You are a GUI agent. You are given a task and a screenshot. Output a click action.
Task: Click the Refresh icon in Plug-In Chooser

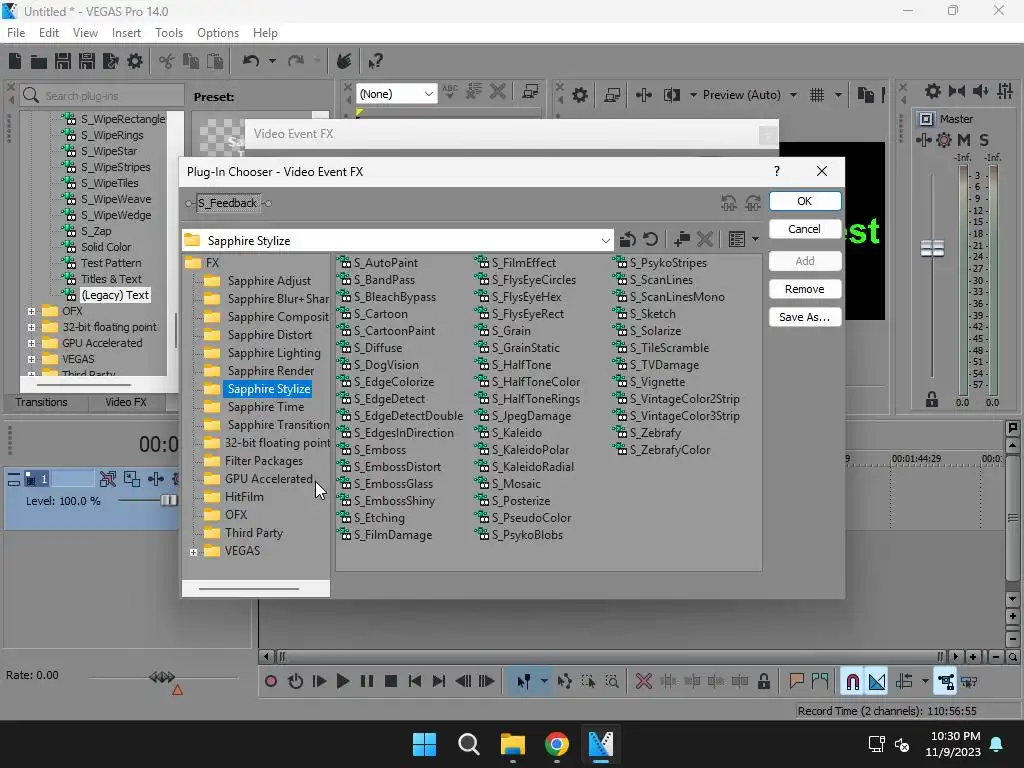pos(650,240)
